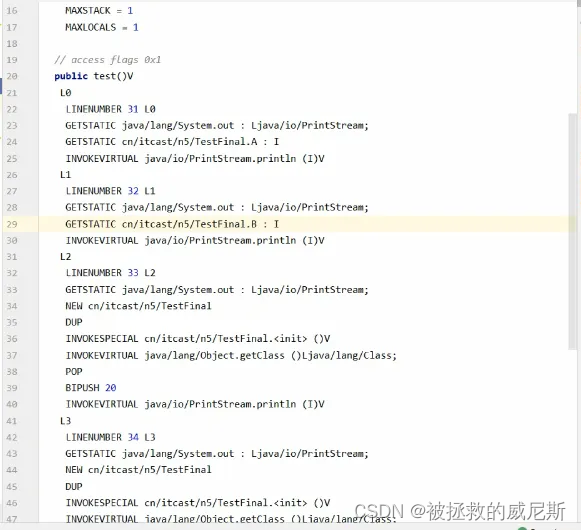Click INVOKEVIRTUAL println on line 25
Image resolution: width=581 pixels, height=530 pixels.
[x=195, y=158]
